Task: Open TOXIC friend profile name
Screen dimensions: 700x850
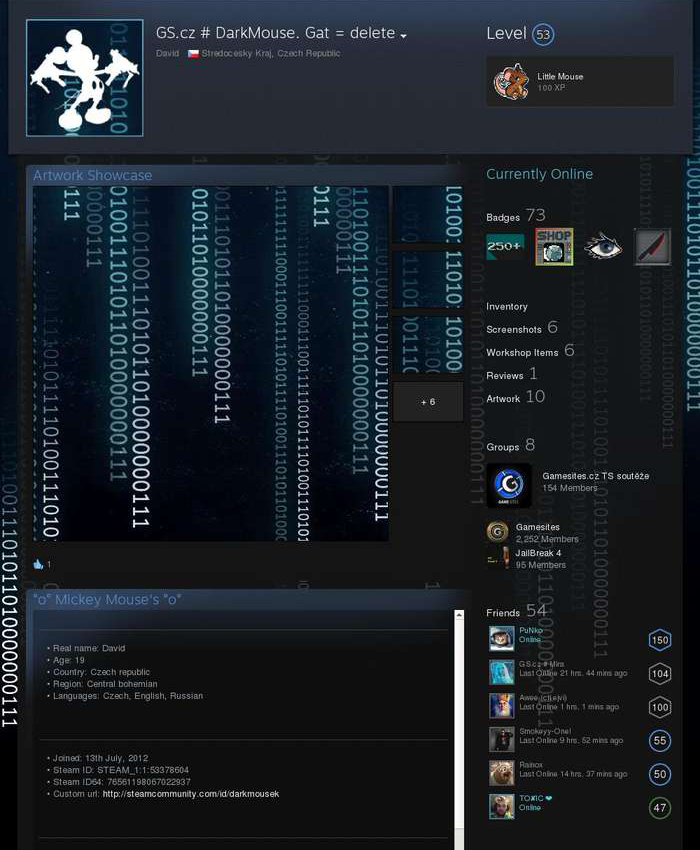Action: [535, 799]
